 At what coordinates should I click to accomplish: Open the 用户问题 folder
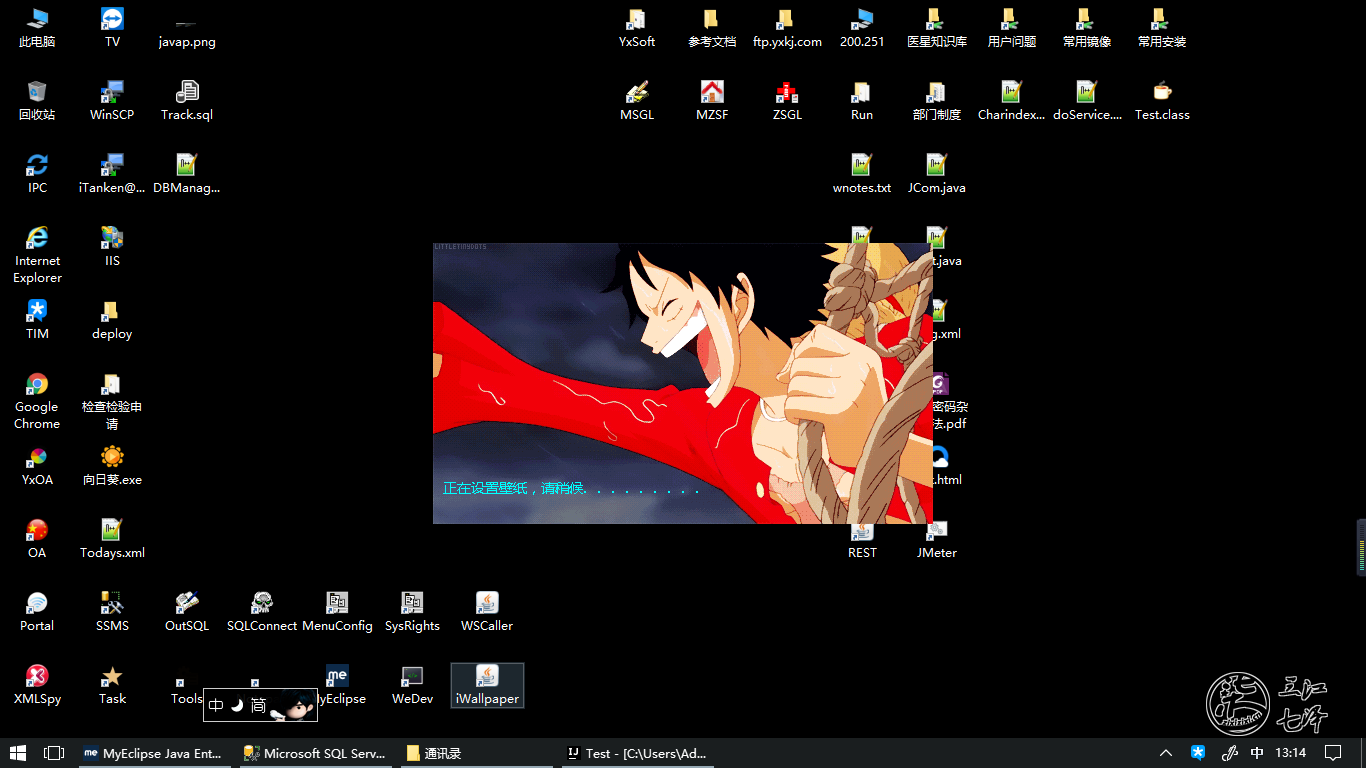point(1012,28)
